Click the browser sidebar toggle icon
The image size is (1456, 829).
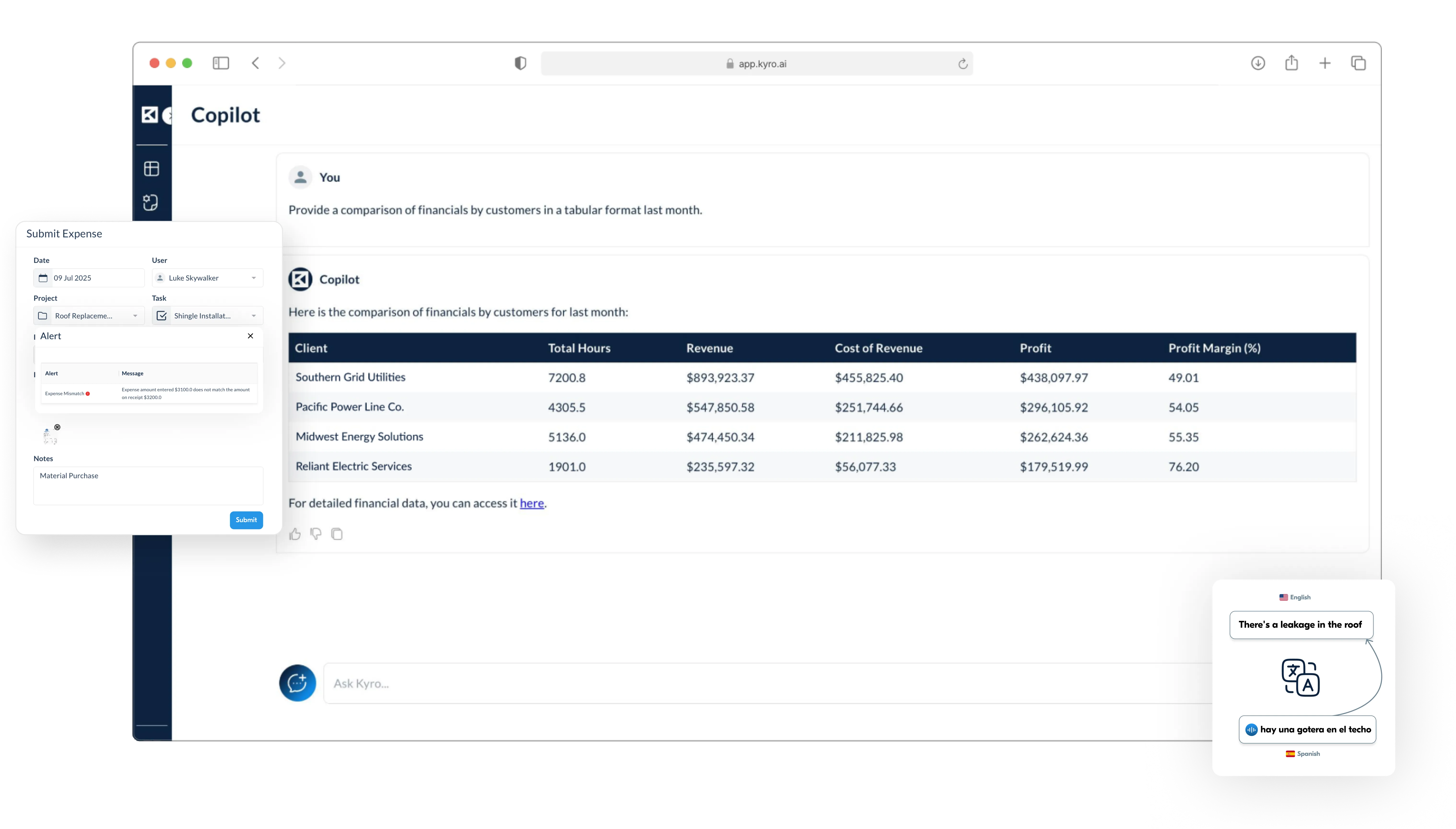click(x=221, y=63)
